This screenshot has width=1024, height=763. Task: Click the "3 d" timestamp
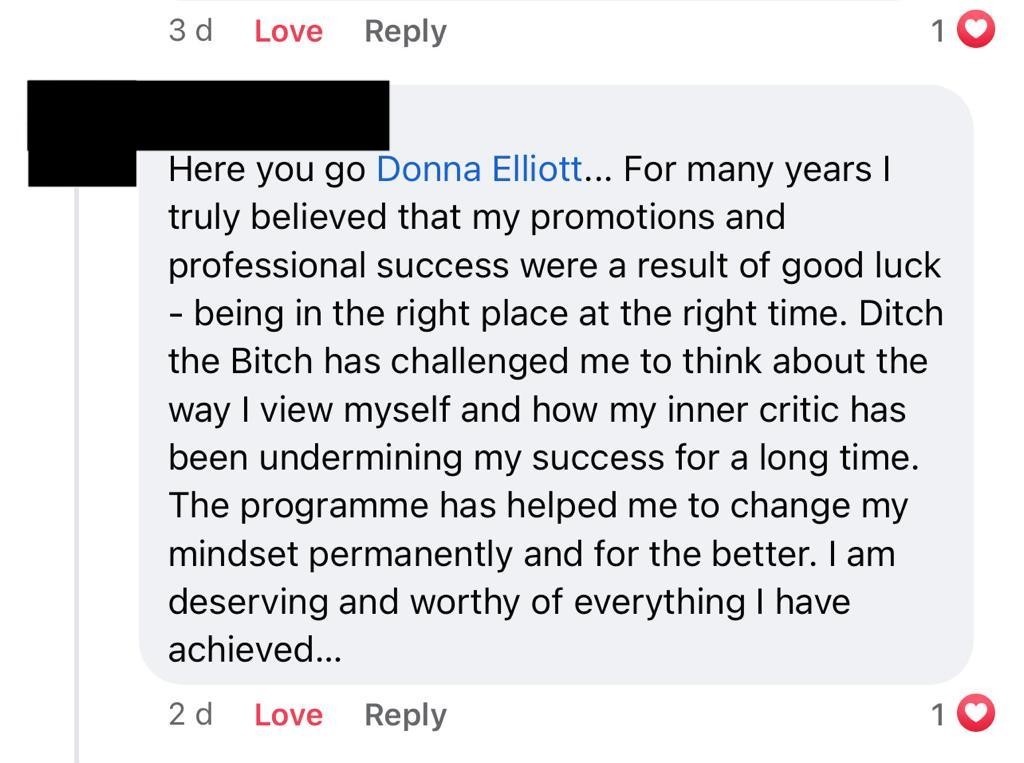190,31
